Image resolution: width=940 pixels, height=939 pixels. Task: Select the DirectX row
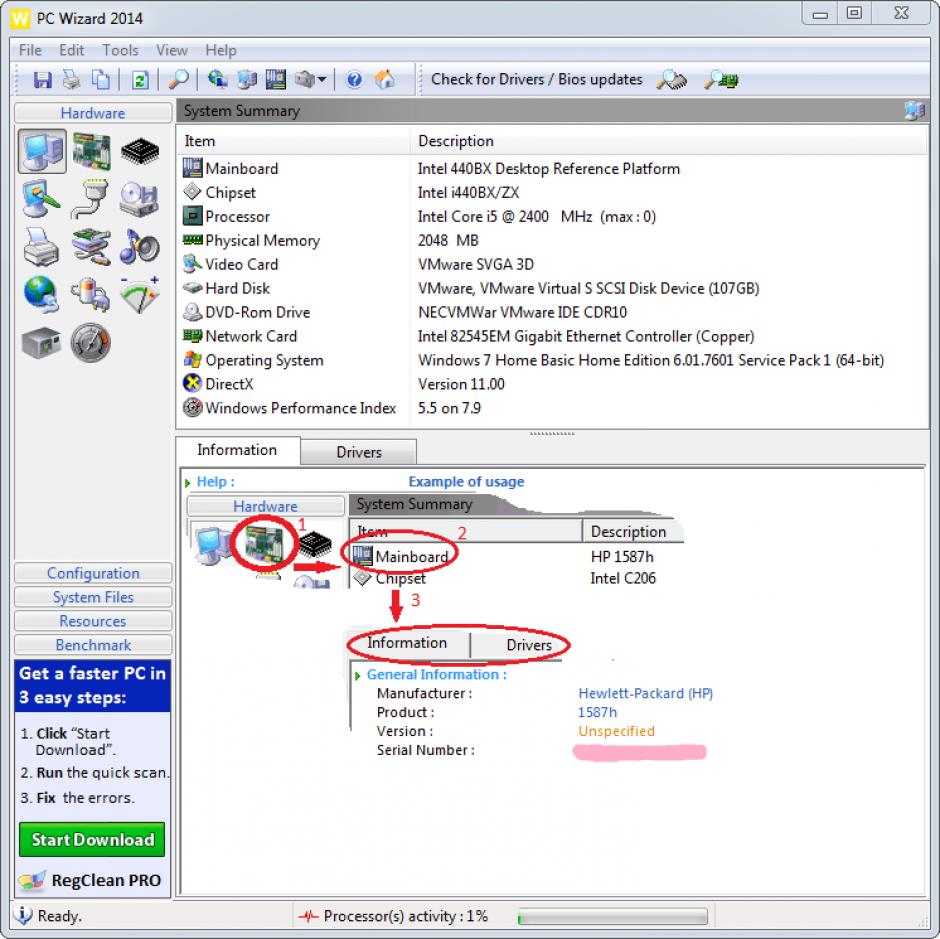click(x=552, y=384)
